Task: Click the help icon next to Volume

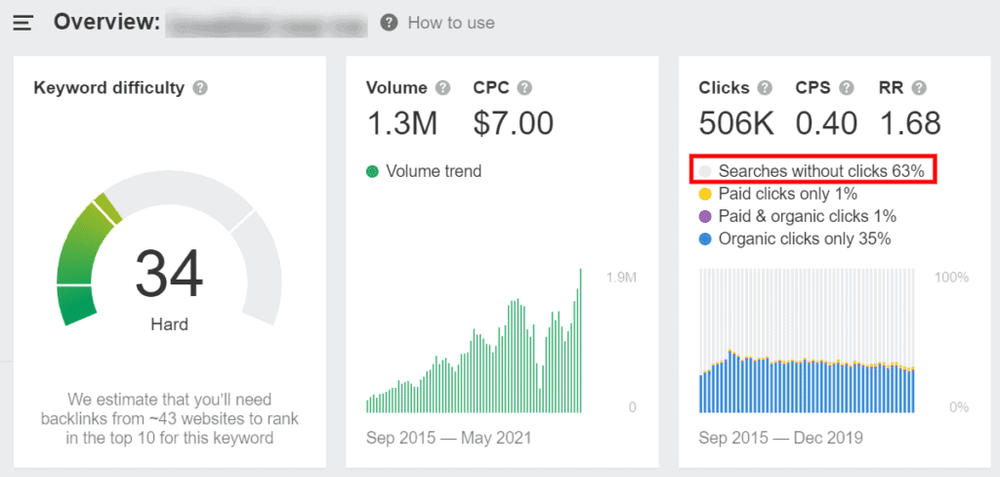Action: coord(443,88)
